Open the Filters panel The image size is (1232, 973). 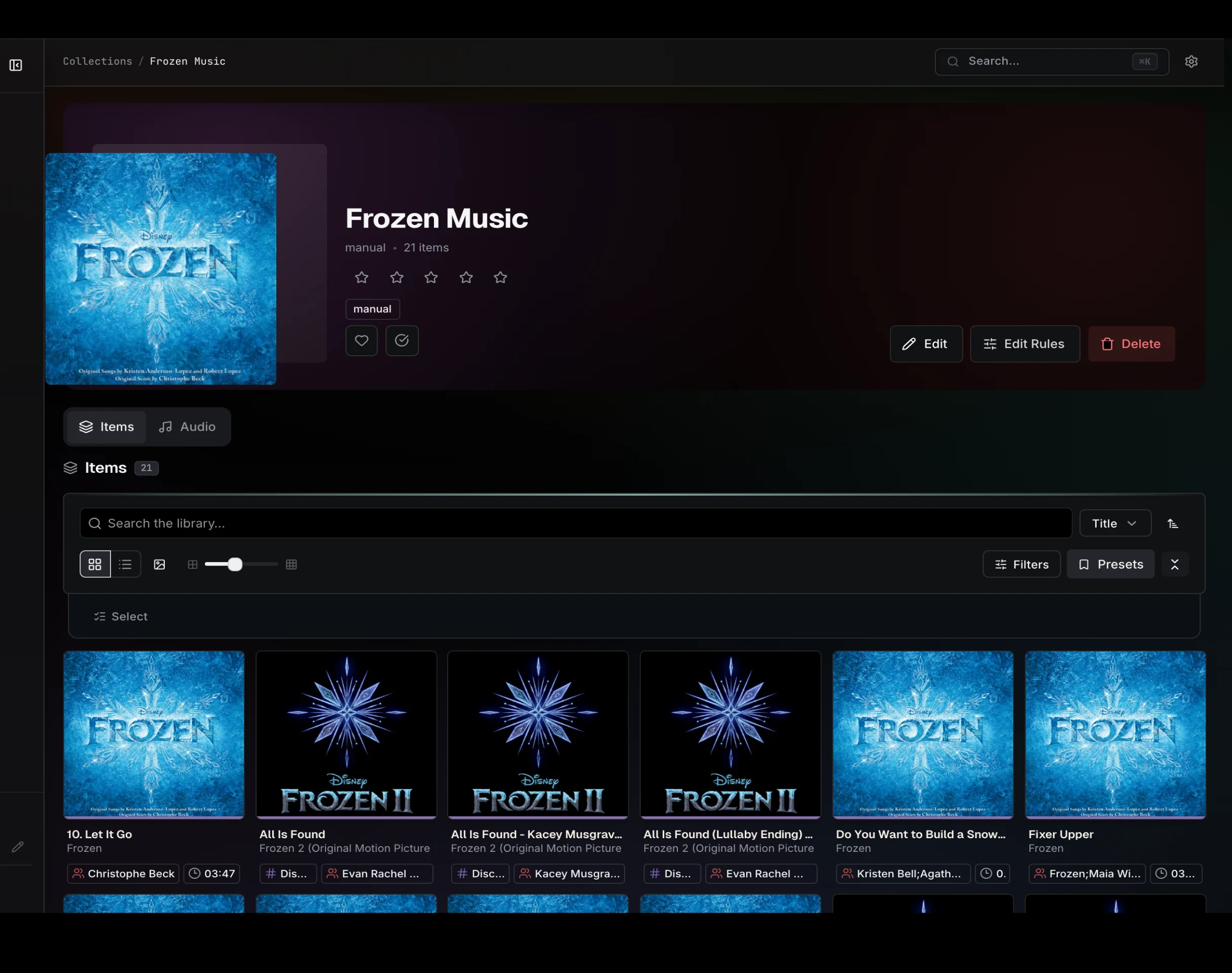[1021, 564]
